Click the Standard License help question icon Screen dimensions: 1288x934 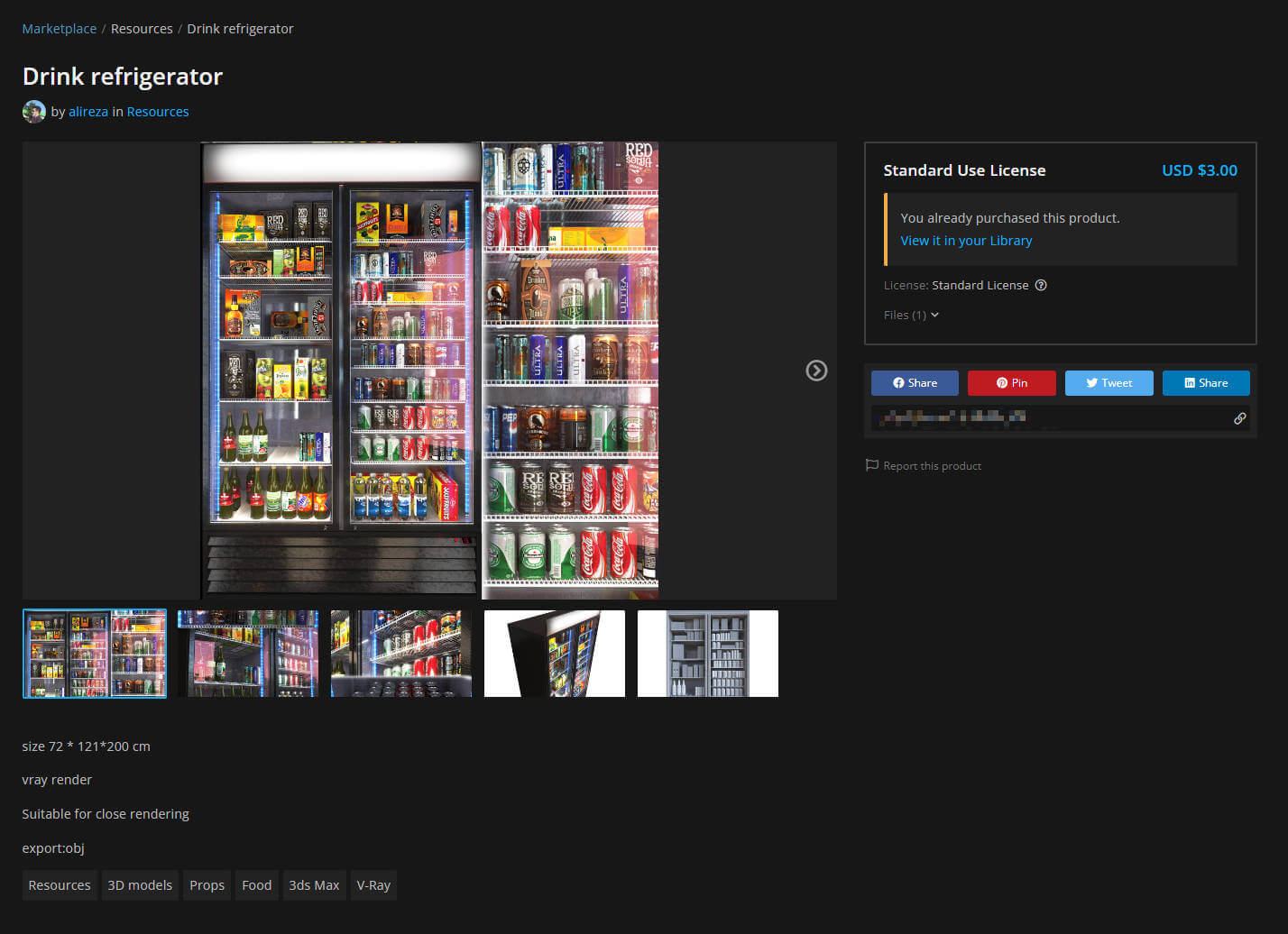click(x=1041, y=285)
